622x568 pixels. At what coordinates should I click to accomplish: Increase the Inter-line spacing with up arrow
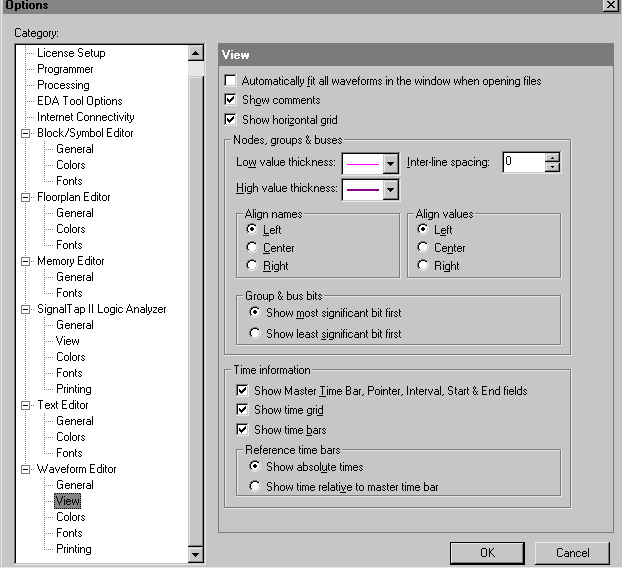tap(553, 156)
